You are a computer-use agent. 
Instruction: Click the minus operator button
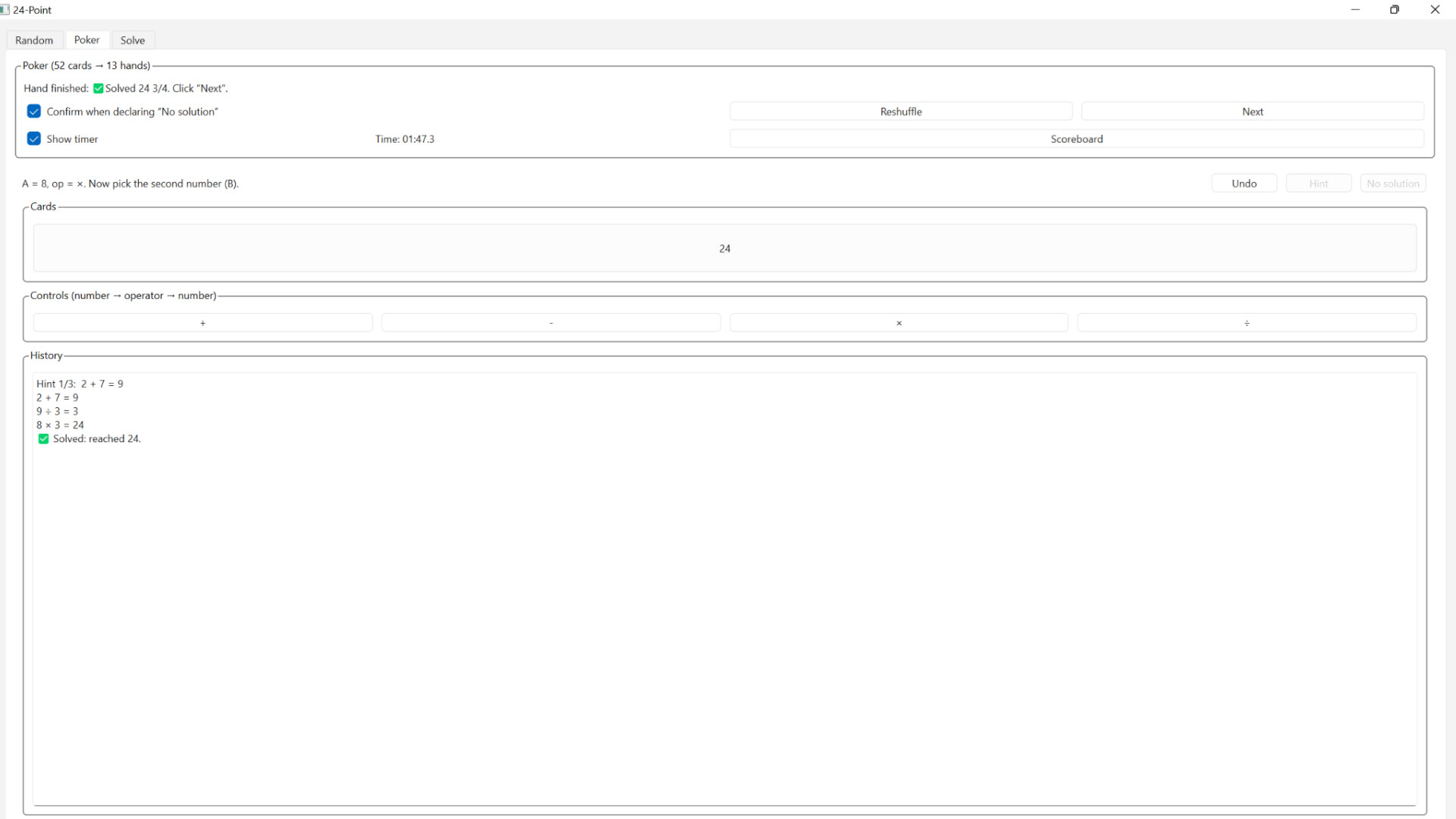(x=551, y=323)
